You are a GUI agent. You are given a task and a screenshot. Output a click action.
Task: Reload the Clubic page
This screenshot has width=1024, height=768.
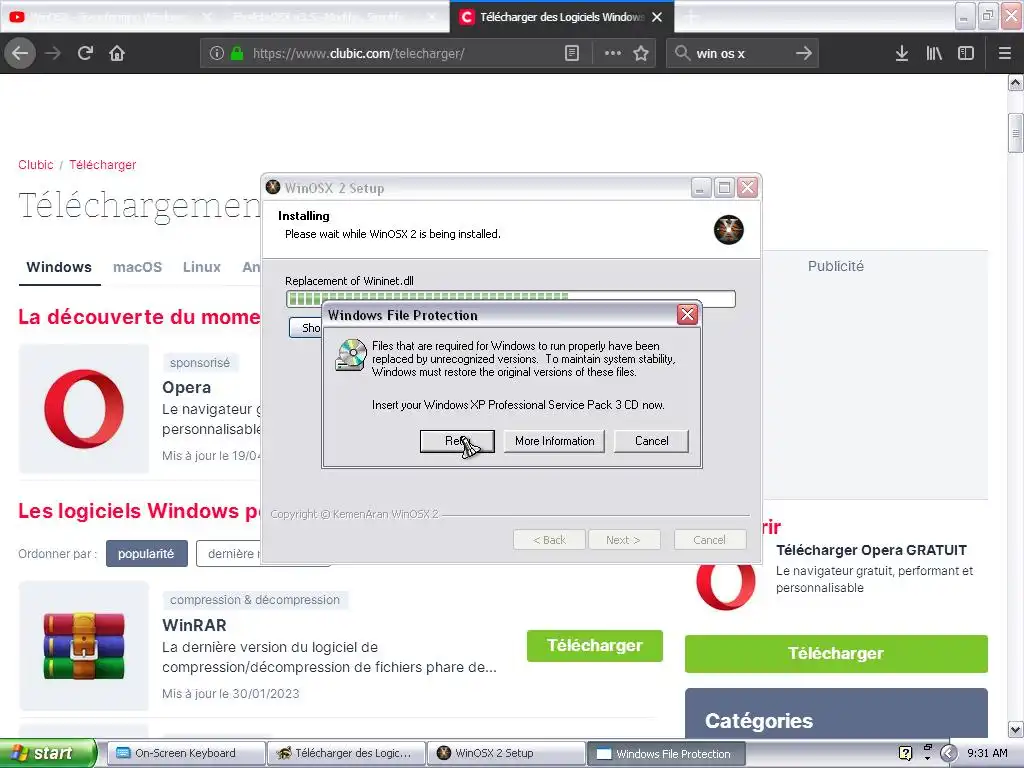click(85, 53)
